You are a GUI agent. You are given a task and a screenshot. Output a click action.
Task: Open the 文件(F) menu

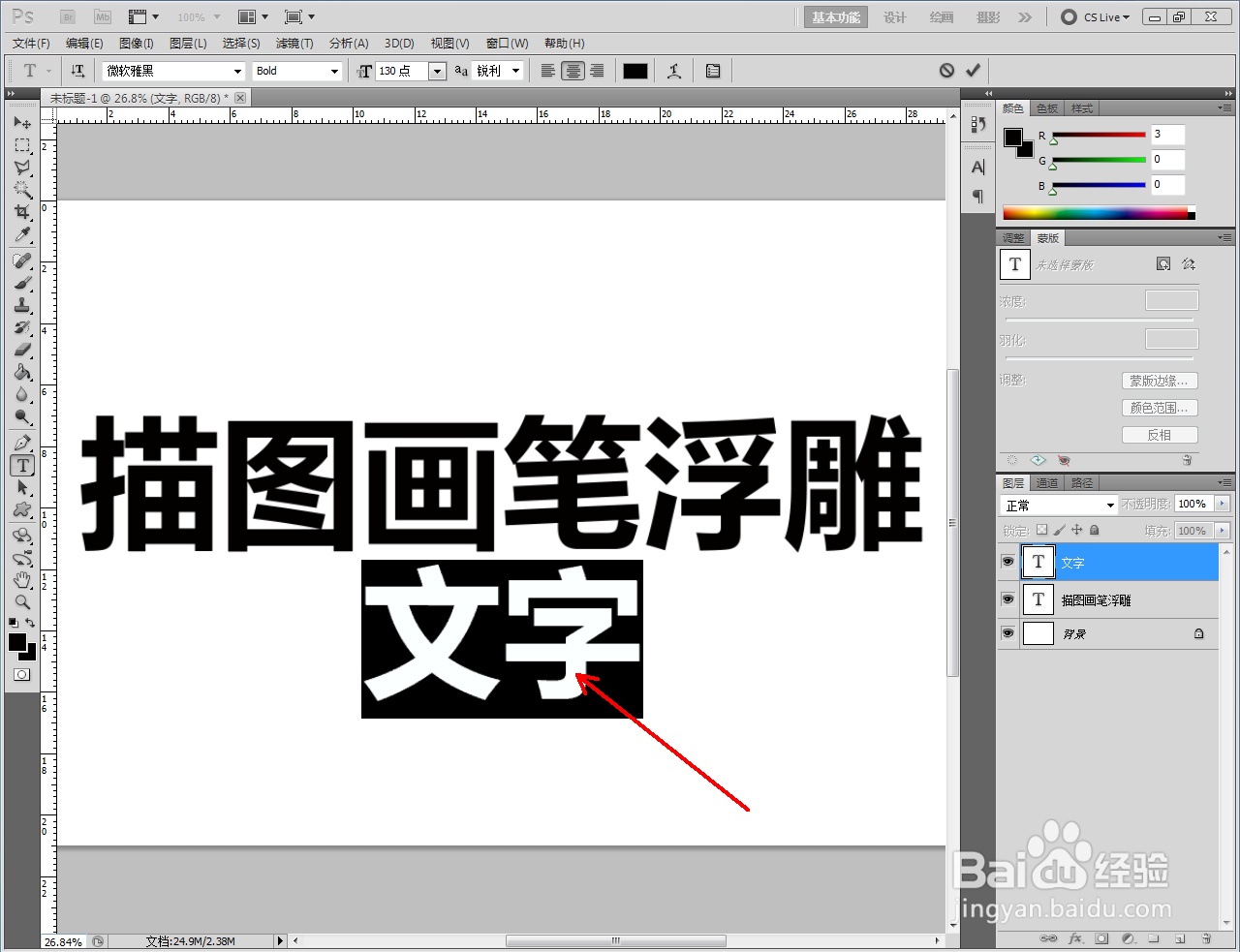click(x=31, y=44)
